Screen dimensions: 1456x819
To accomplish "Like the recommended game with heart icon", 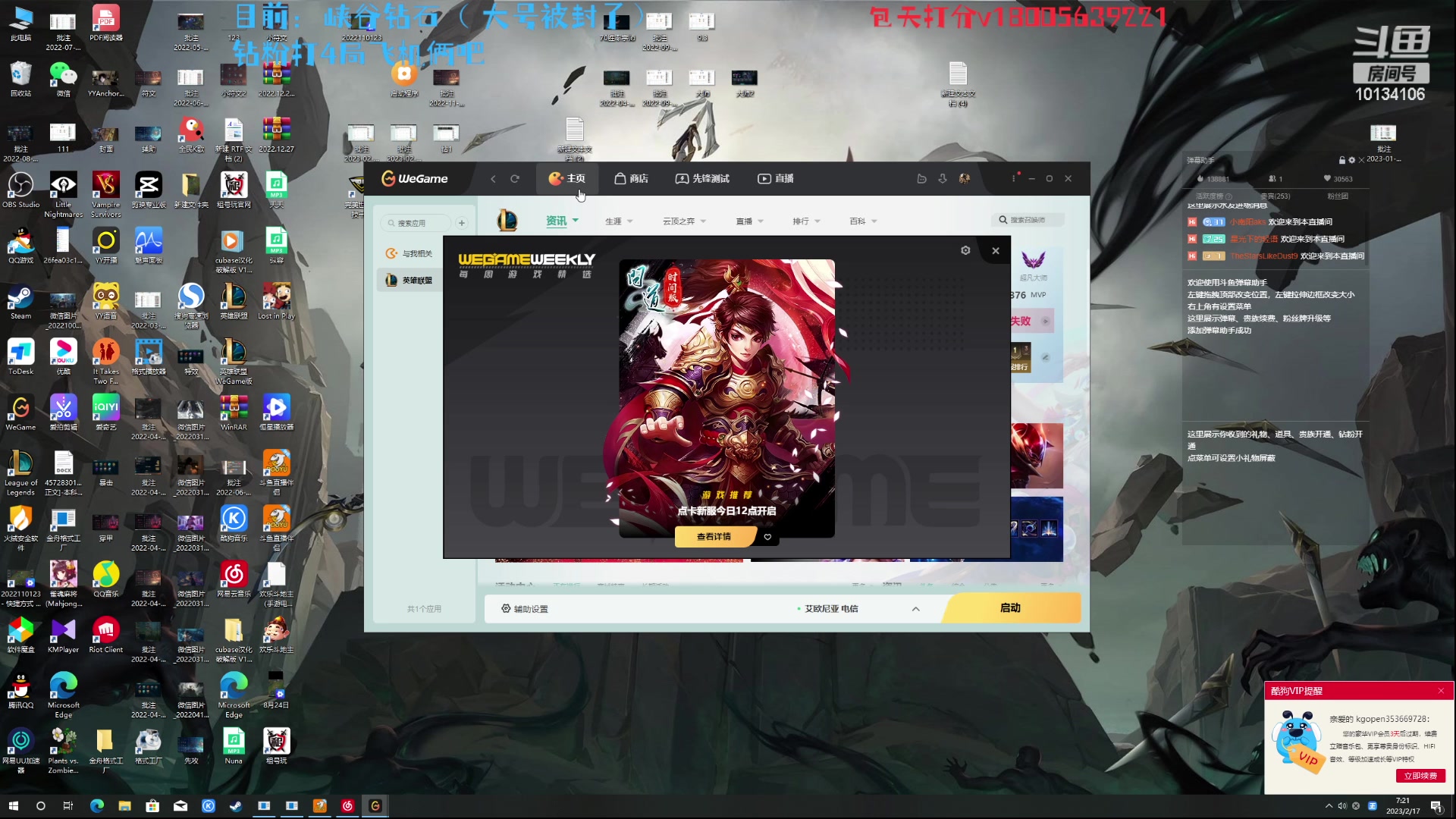I will point(767,537).
